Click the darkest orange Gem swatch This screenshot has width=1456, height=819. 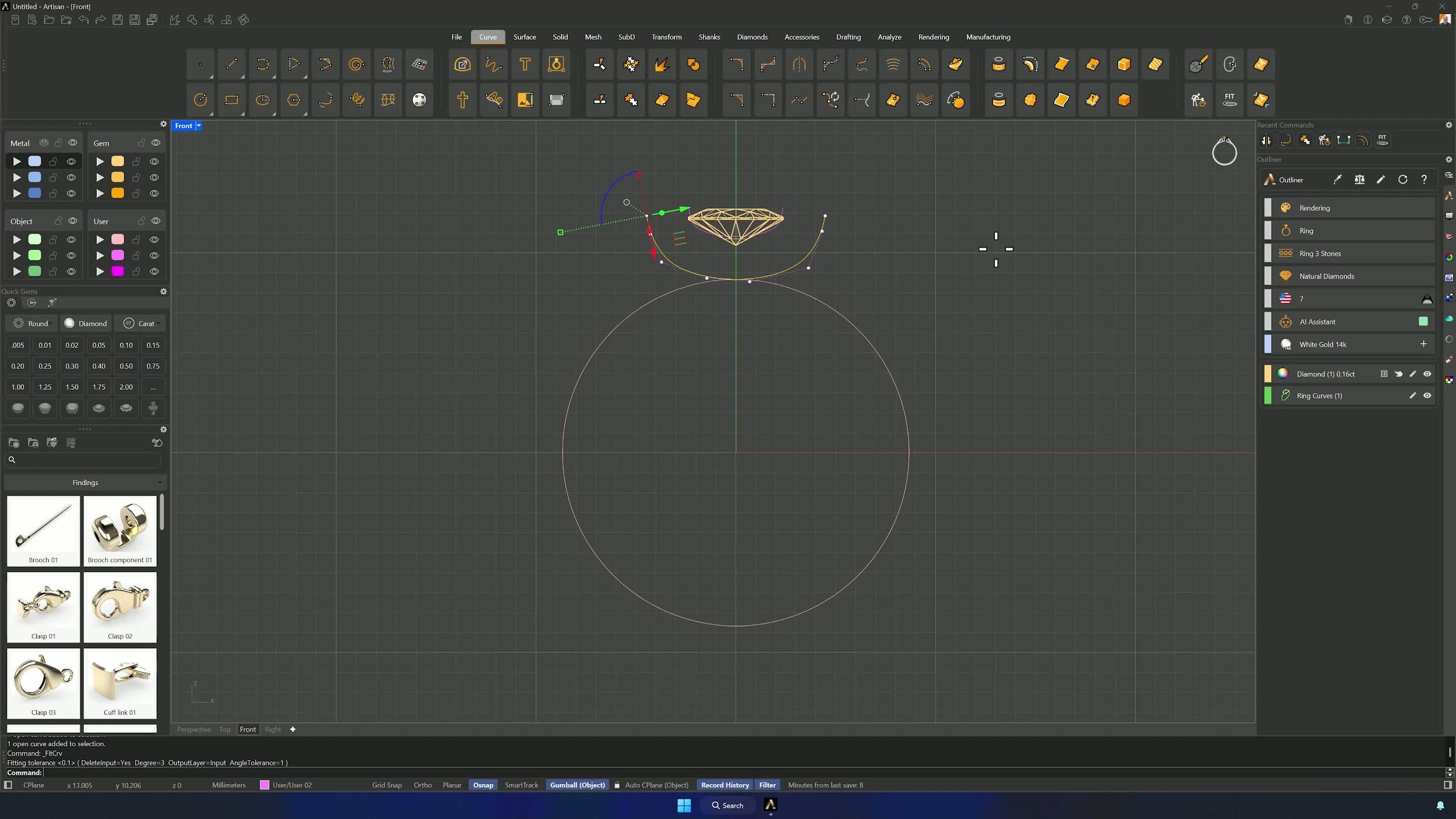point(118,193)
